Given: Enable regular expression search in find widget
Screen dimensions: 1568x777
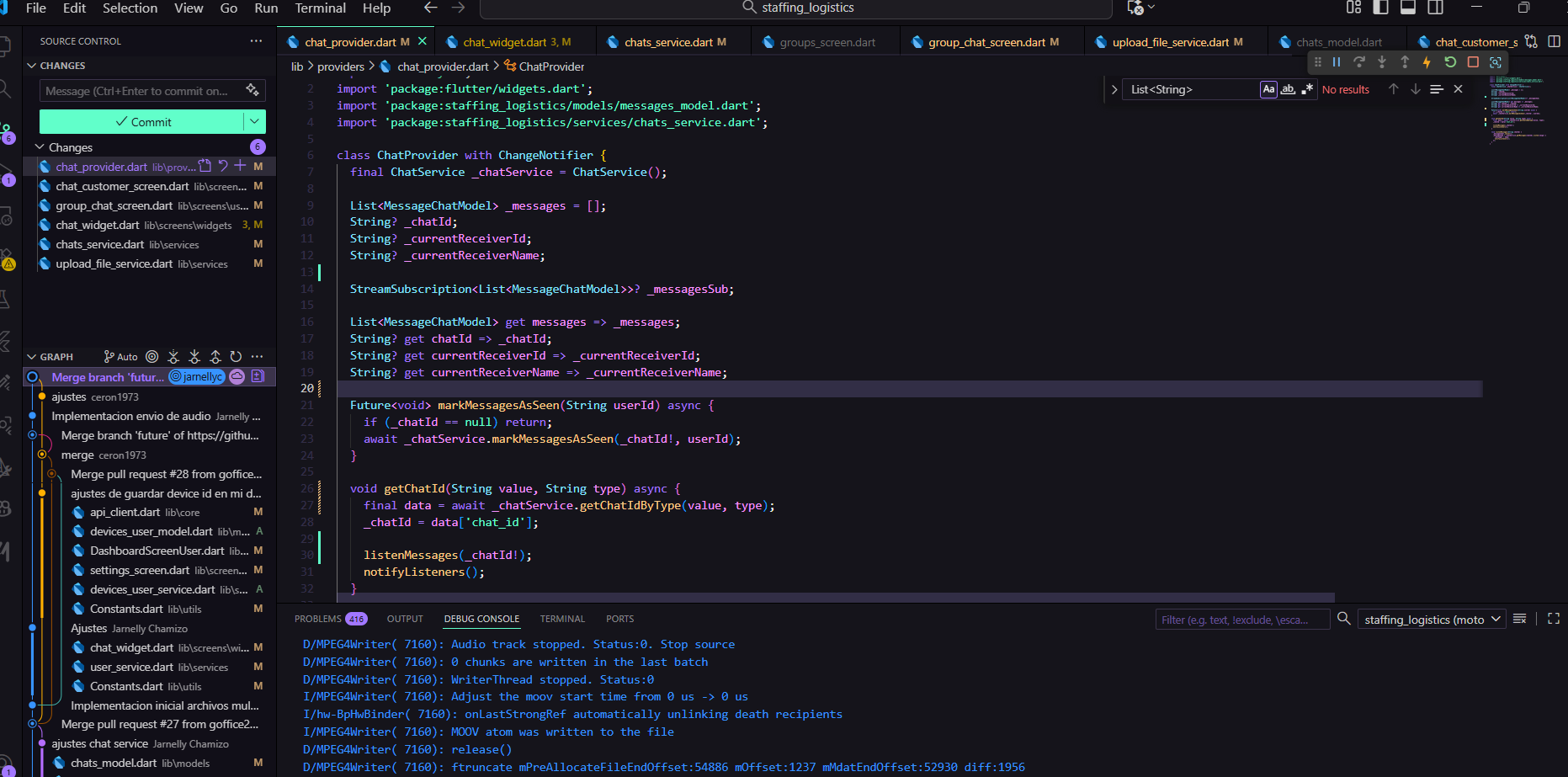Looking at the screenshot, I should [x=1307, y=89].
